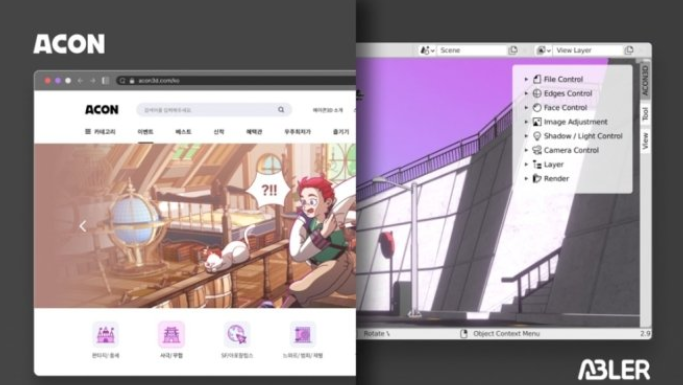The width and height of the screenshot is (683, 385).
Task: Click the search magnifier icon in ACON search bar
Action: [x=281, y=110]
